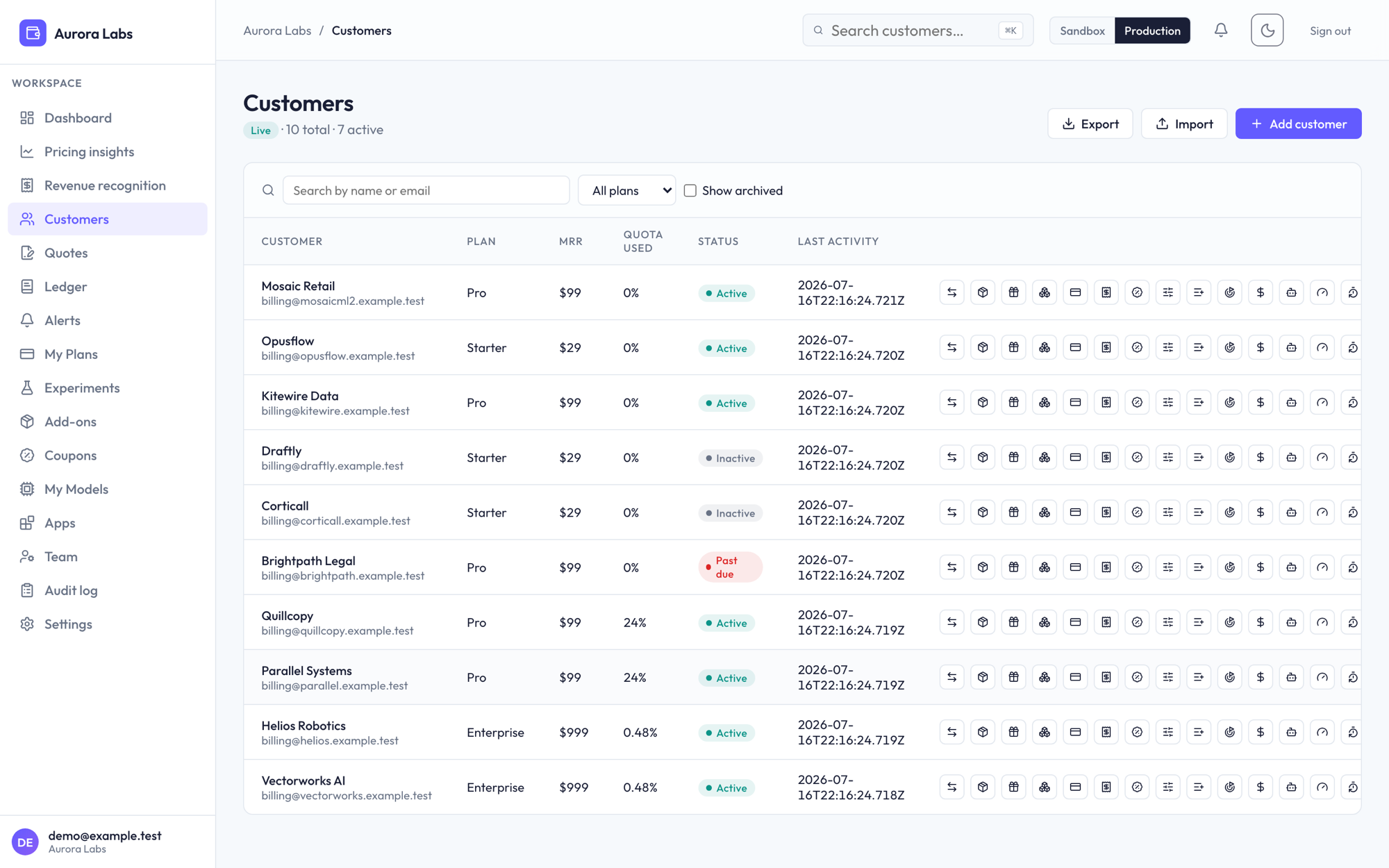
Task: Click the gift icon for Corticall
Action: tap(1014, 512)
